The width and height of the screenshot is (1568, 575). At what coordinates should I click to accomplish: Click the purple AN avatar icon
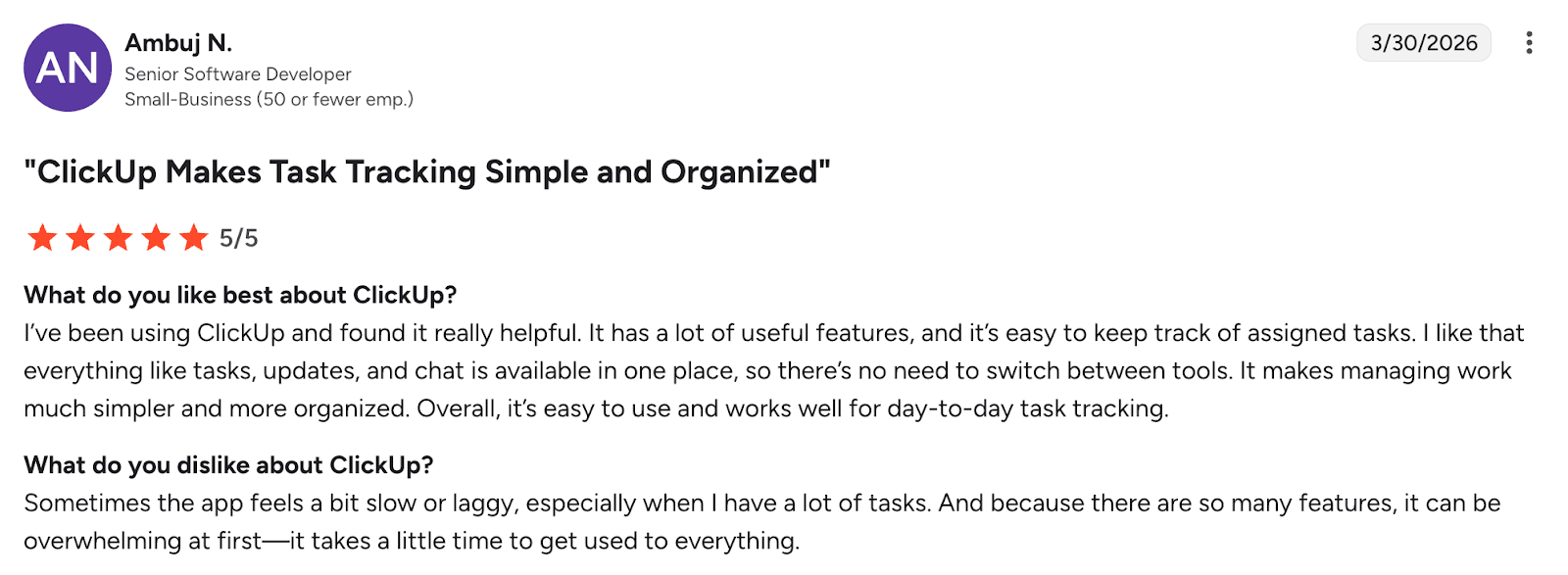click(x=67, y=68)
